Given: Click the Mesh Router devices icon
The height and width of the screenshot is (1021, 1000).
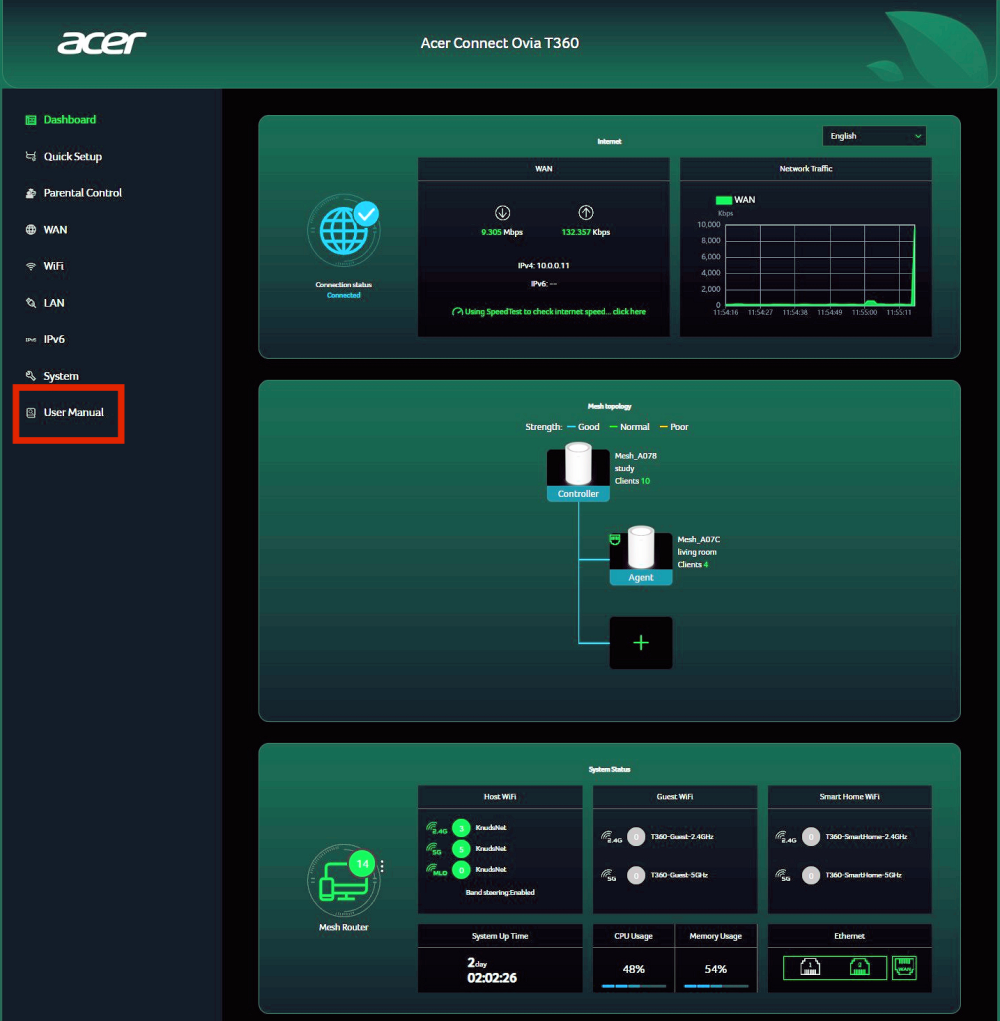Looking at the screenshot, I should [x=343, y=881].
